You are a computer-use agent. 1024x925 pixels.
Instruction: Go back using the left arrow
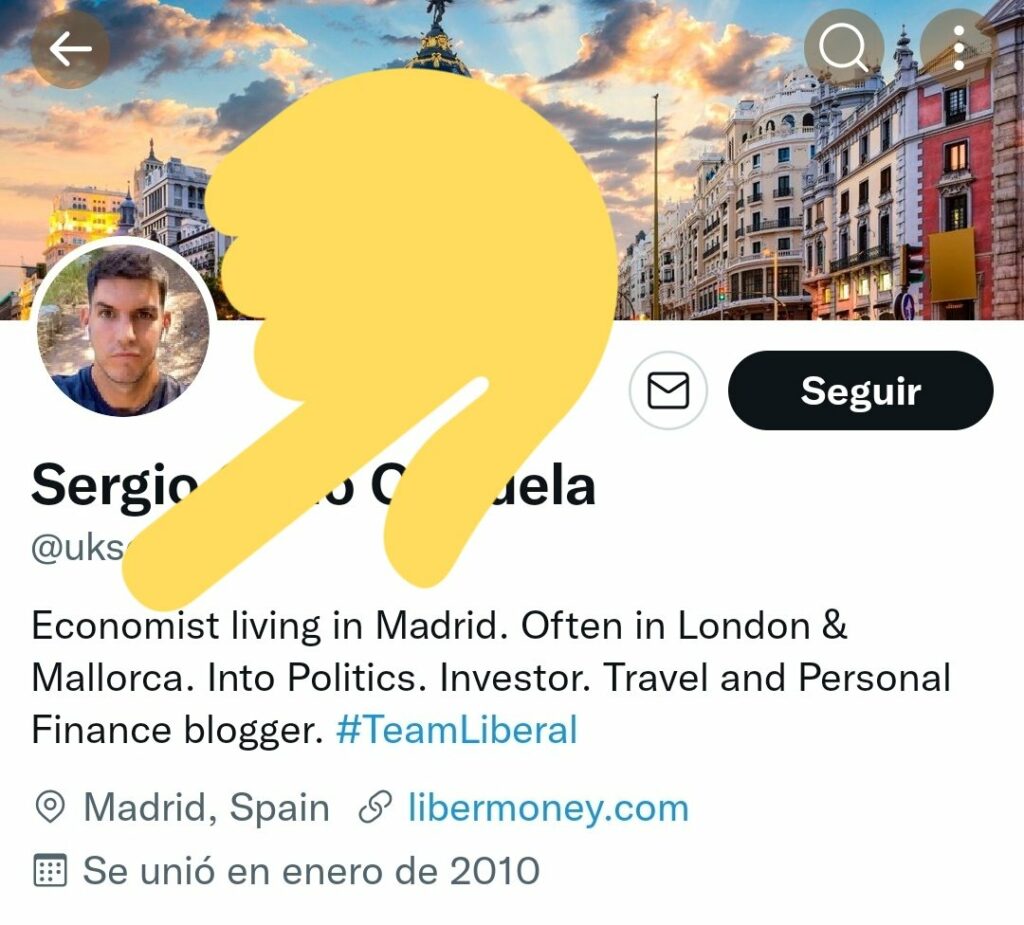70,49
